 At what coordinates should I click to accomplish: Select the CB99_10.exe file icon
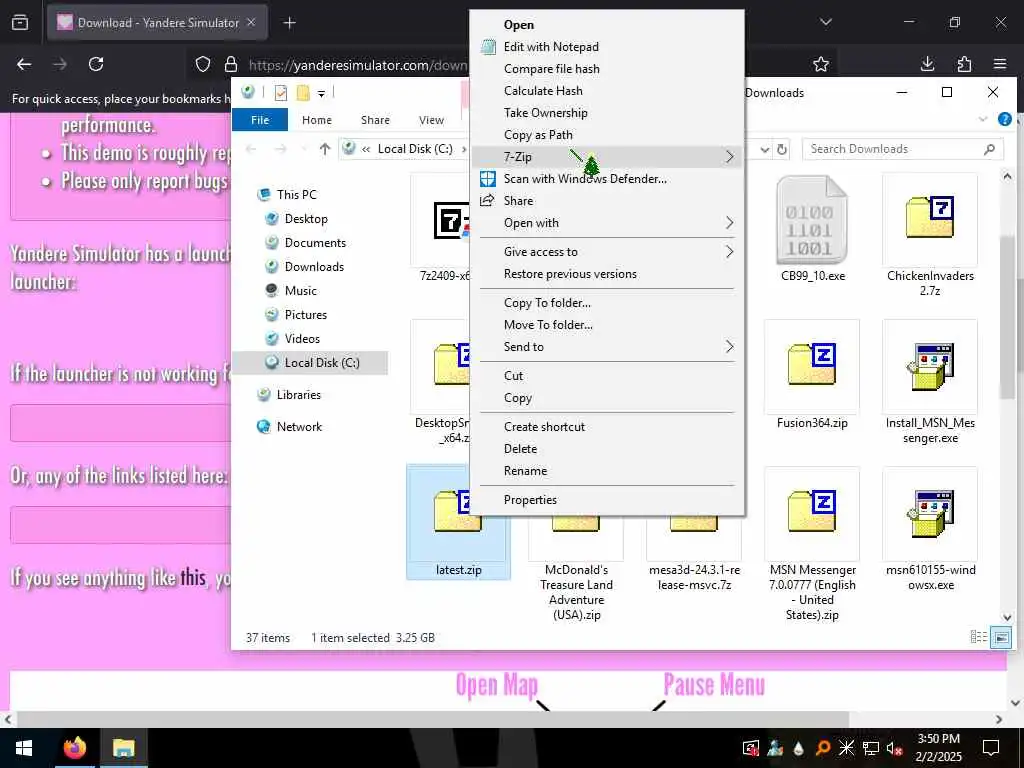tap(812, 219)
